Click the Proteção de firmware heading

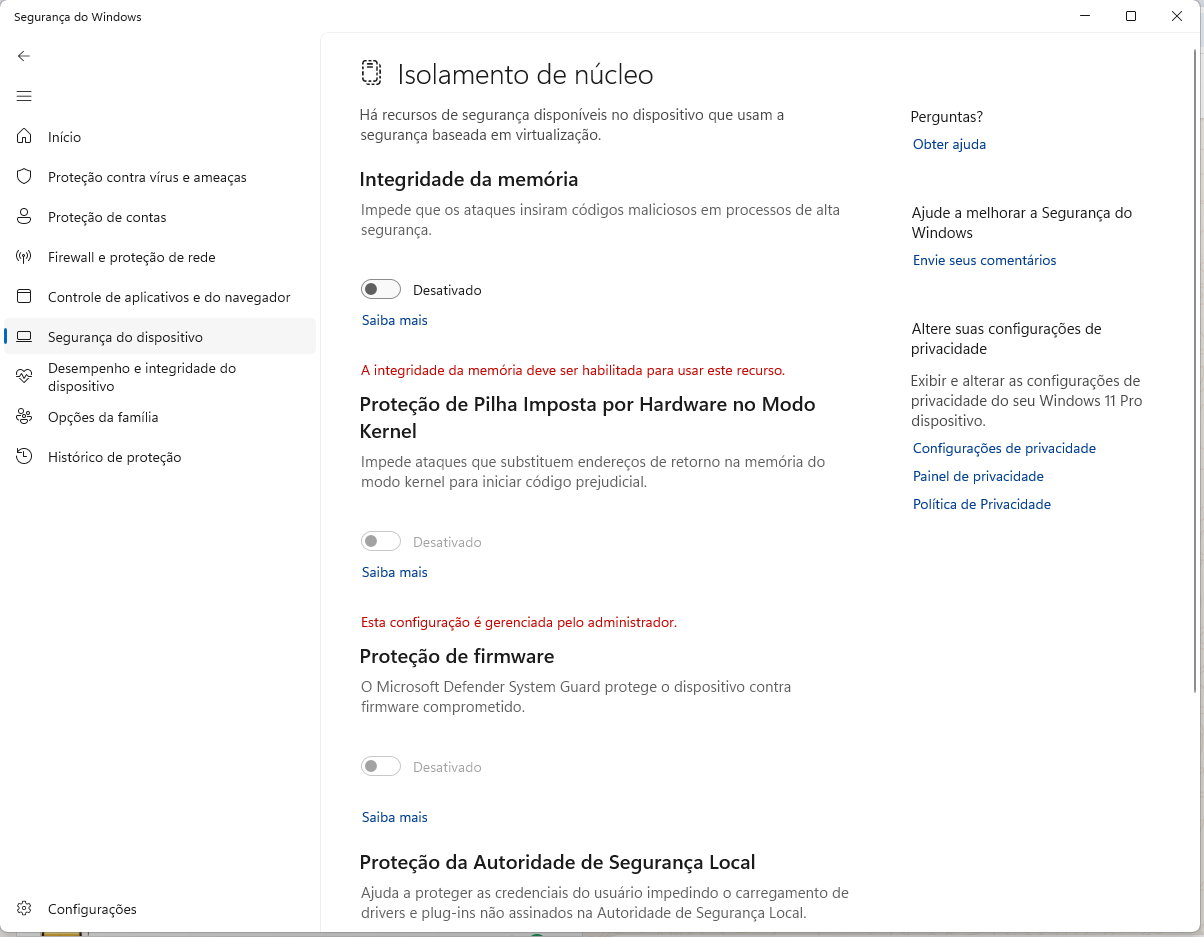point(457,656)
